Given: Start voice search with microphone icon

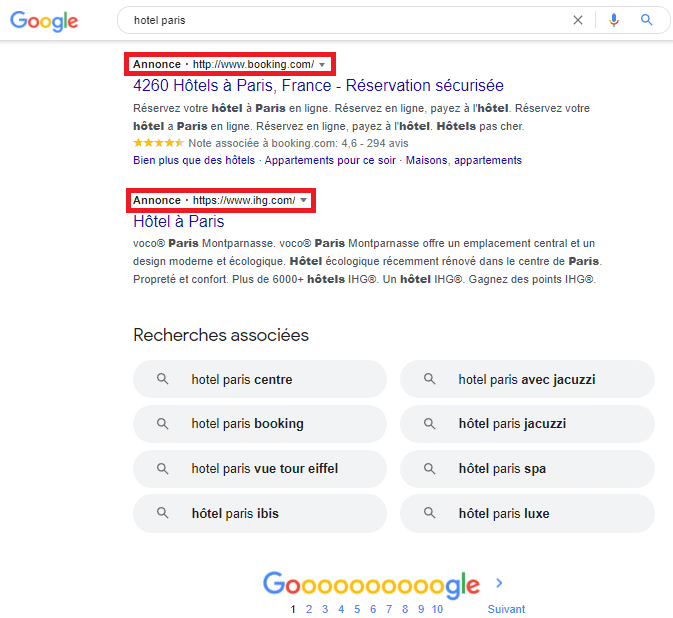Looking at the screenshot, I should 614,20.
